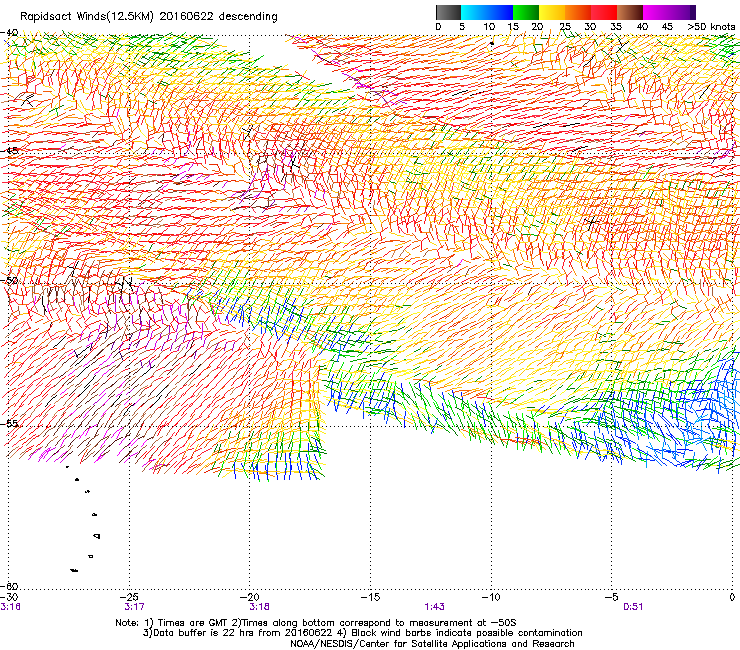The image size is (740, 650).
Task: Click the '-10' longitude label
Action: (x=491, y=597)
